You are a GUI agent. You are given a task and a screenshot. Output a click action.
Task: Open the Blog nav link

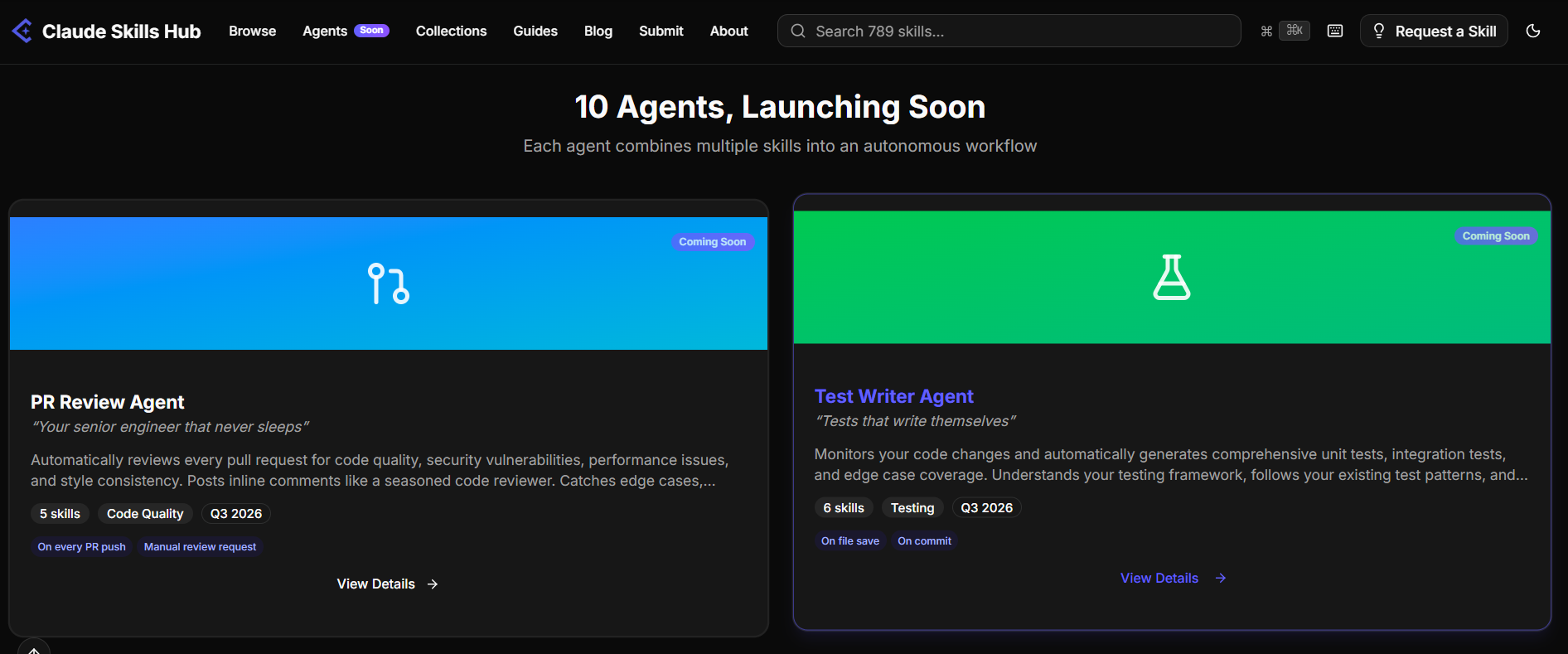[x=598, y=31]
